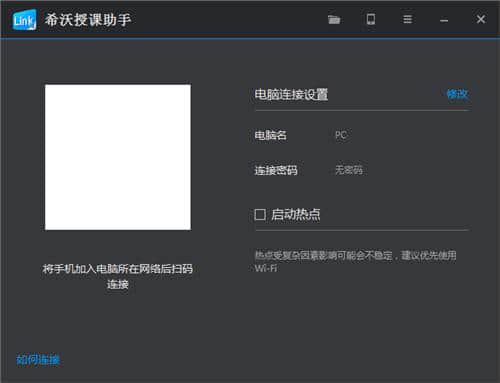Click the hotspot instability hint sentence

(355, 262)
